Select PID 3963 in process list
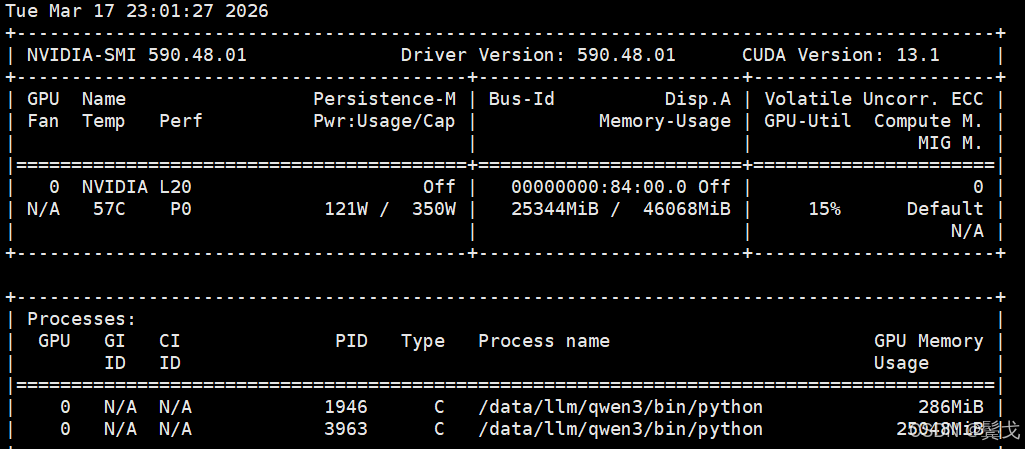 [346, 429]
